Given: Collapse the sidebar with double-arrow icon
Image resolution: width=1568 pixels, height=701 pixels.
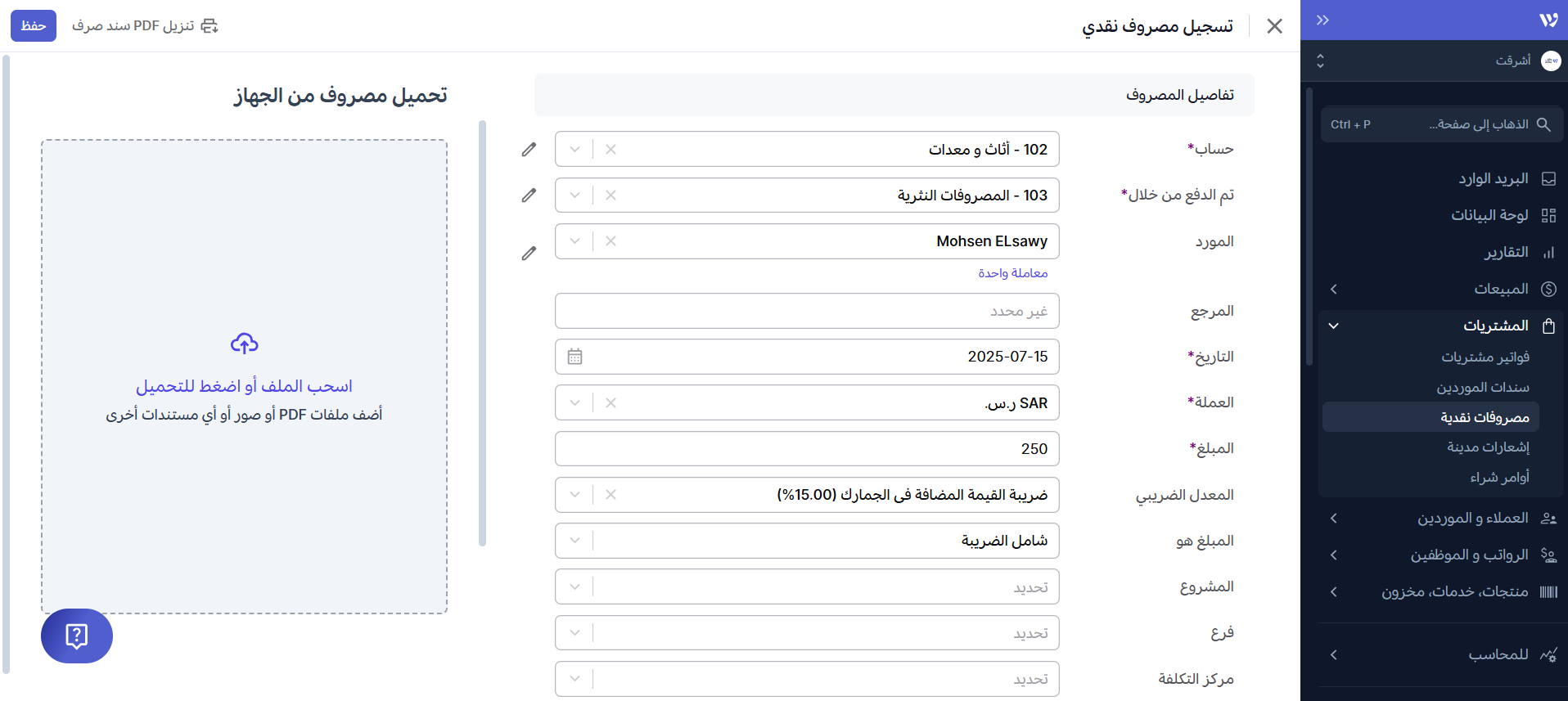Looking at the screenshot, I should point(1322,20).
